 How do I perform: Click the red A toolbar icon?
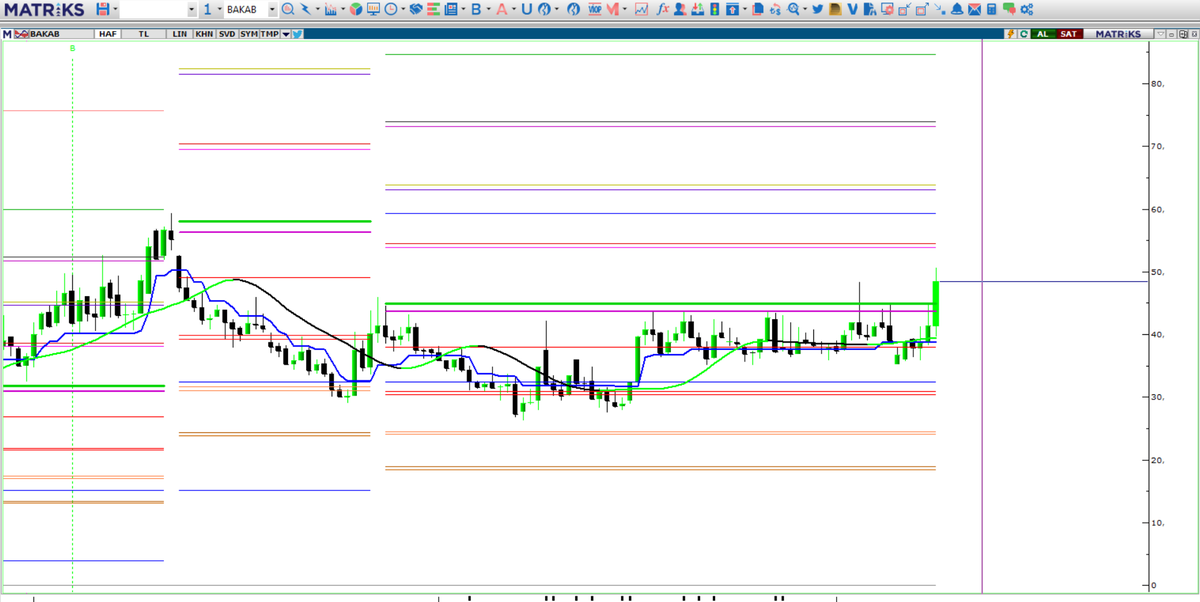pos(502,9)
